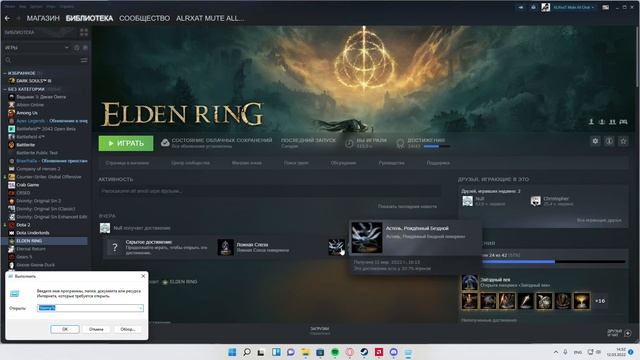Screen dimensions: 640x360
Task: Click the achievements progress bar 24 of 42
Action: pyautogui.click(x=553, y=262)
